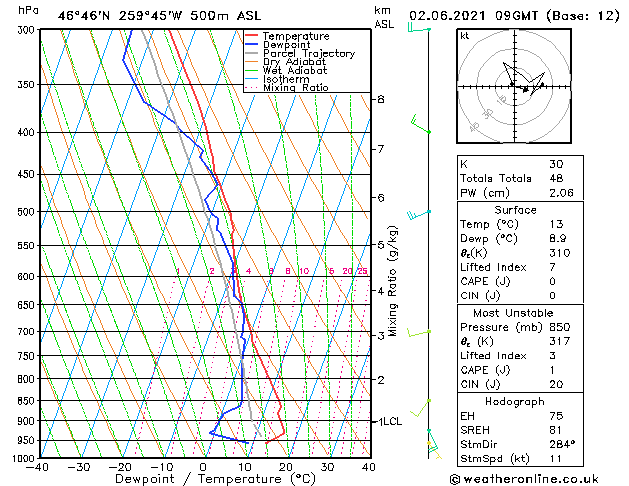Screen dimensions: 629x486
Task: Click the green wind barb at 400 hPa
Action: pyautogui.click(x=421, y=124)
